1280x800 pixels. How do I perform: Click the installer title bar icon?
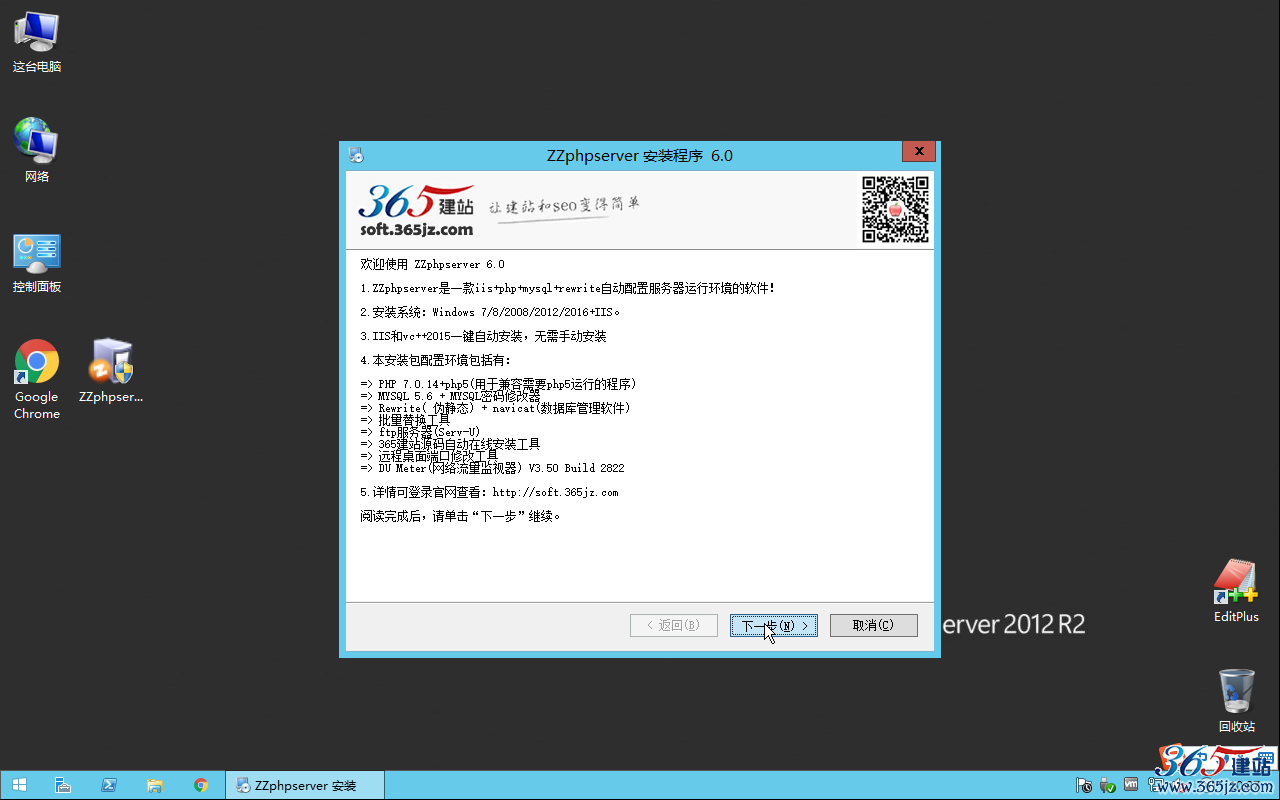[355, 155]
